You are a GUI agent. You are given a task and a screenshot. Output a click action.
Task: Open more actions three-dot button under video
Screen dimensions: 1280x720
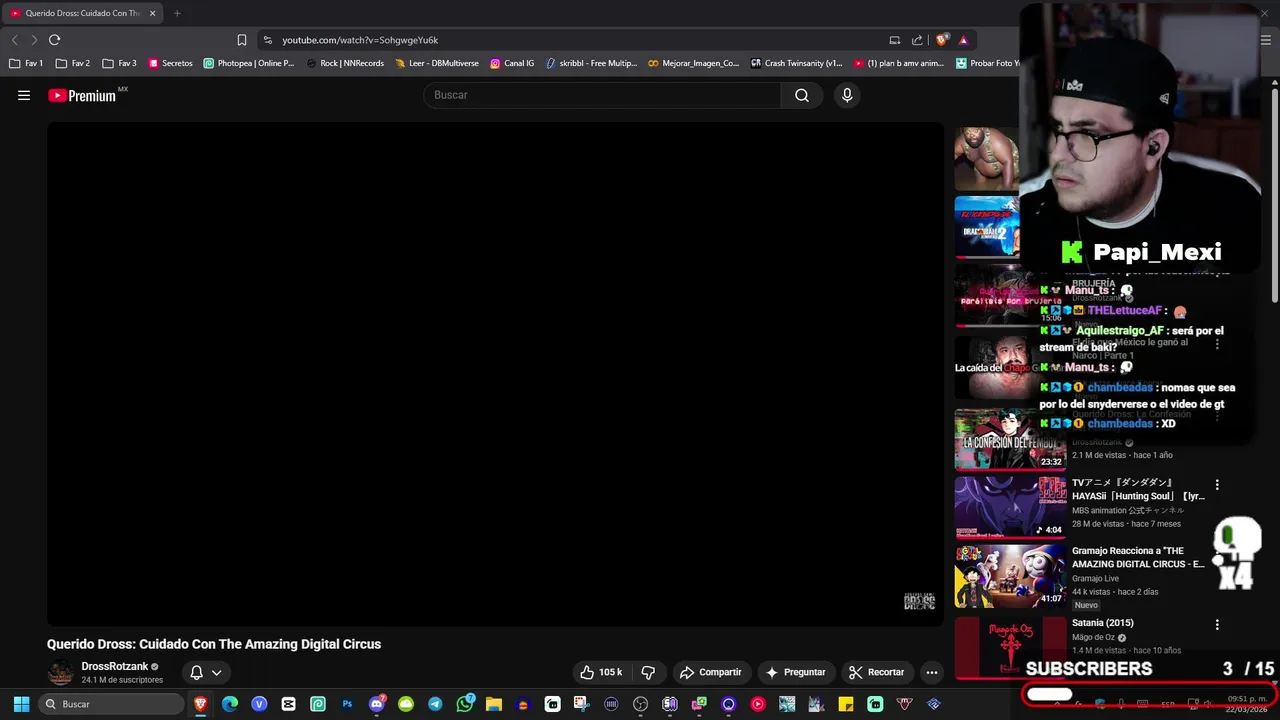click(931, 672)
